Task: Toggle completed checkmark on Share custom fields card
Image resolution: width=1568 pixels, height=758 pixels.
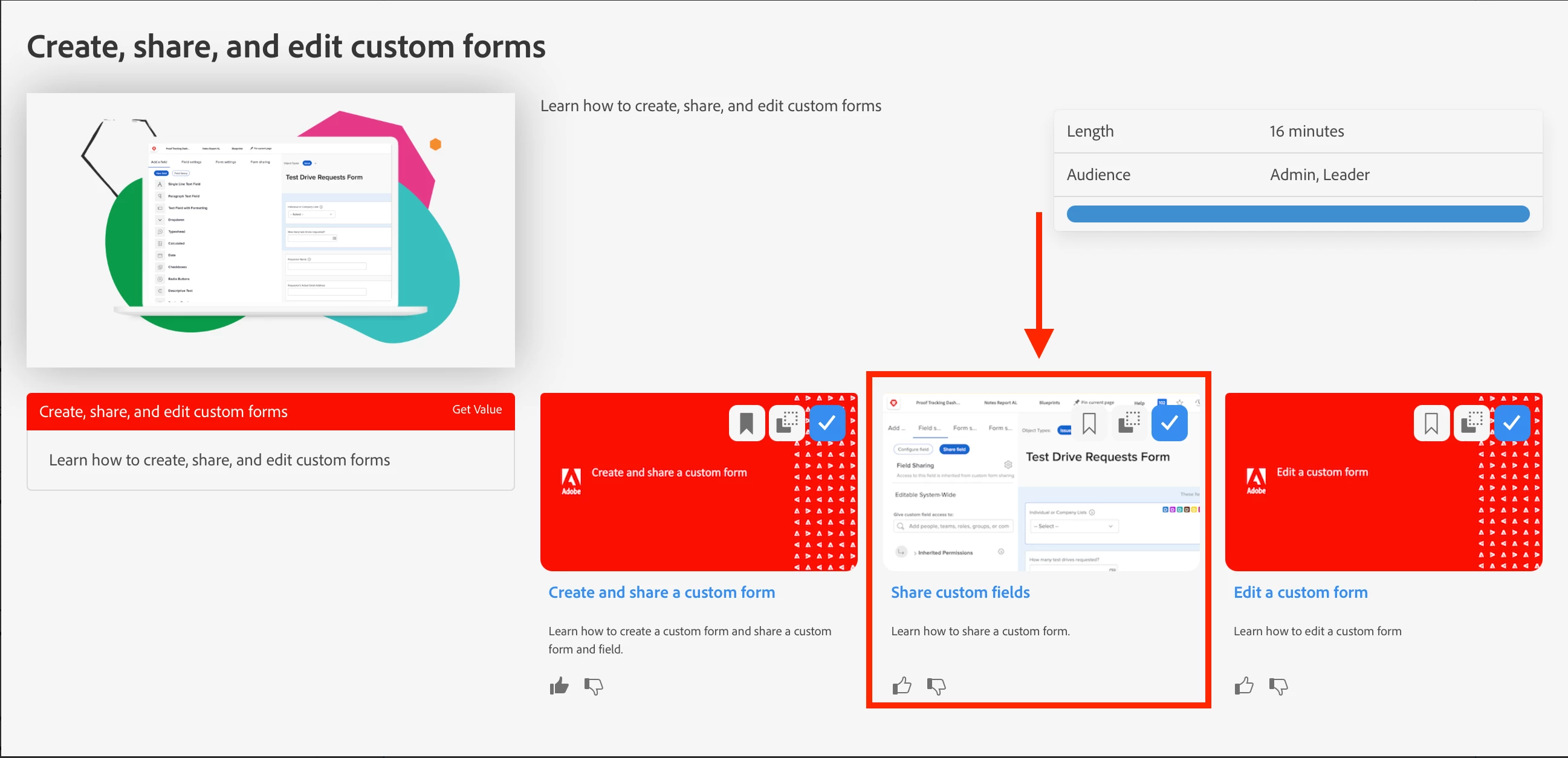Action: [x=1169, y=423]
